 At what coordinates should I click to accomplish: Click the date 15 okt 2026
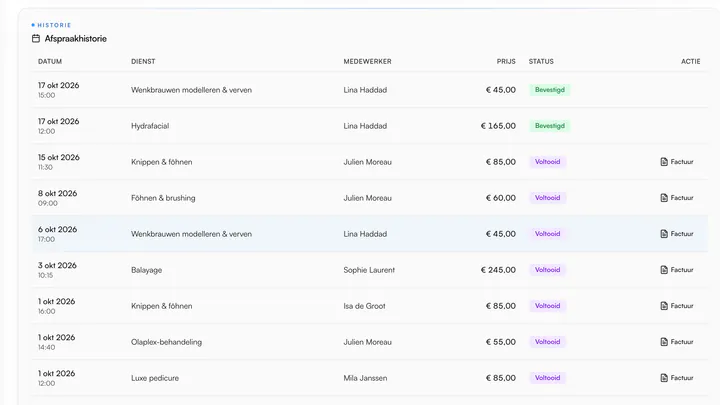pyautogui.click(x=59, y=158)
